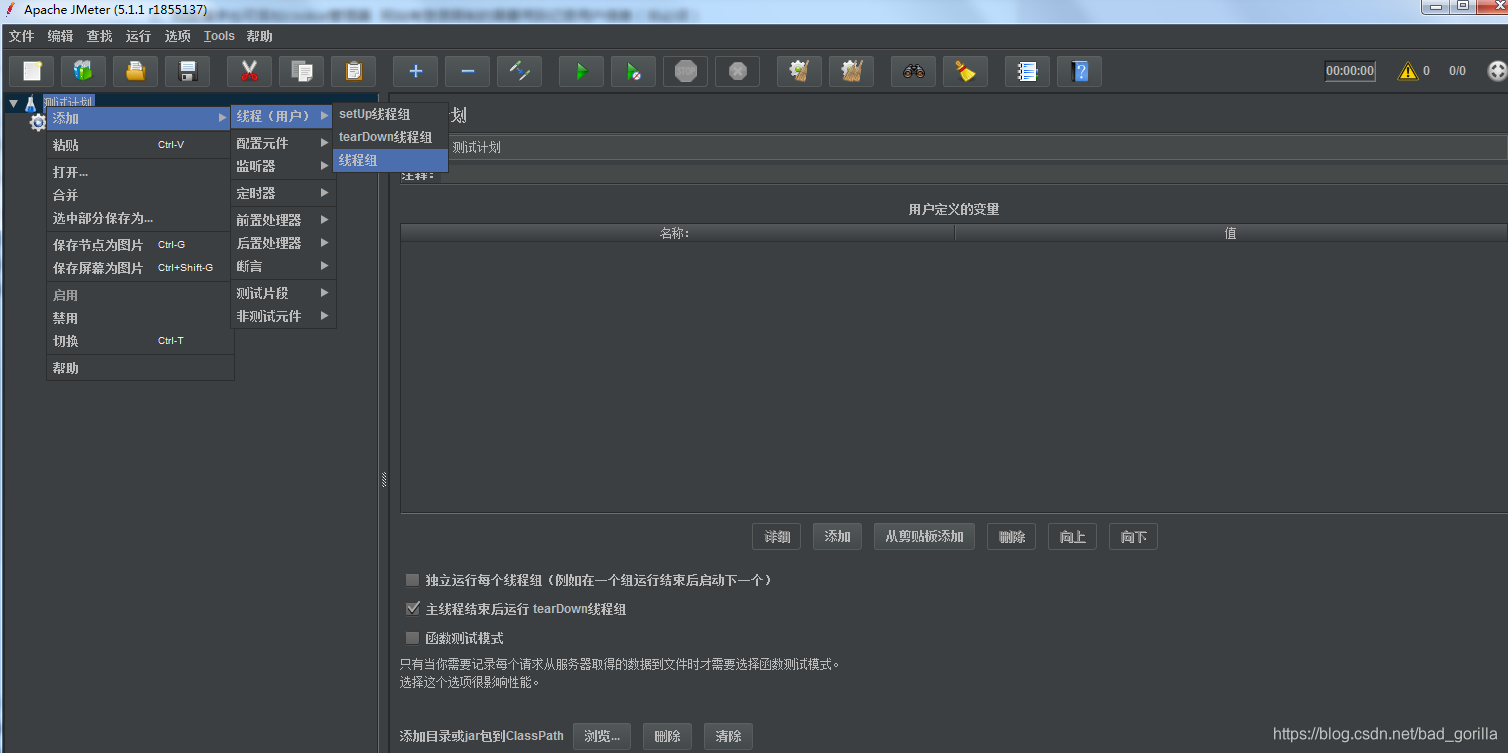Viewport: 1508px width, 753px height.
Task: Choose 保存节点为图片 in context menu
Action: click(x=139, y=245)
